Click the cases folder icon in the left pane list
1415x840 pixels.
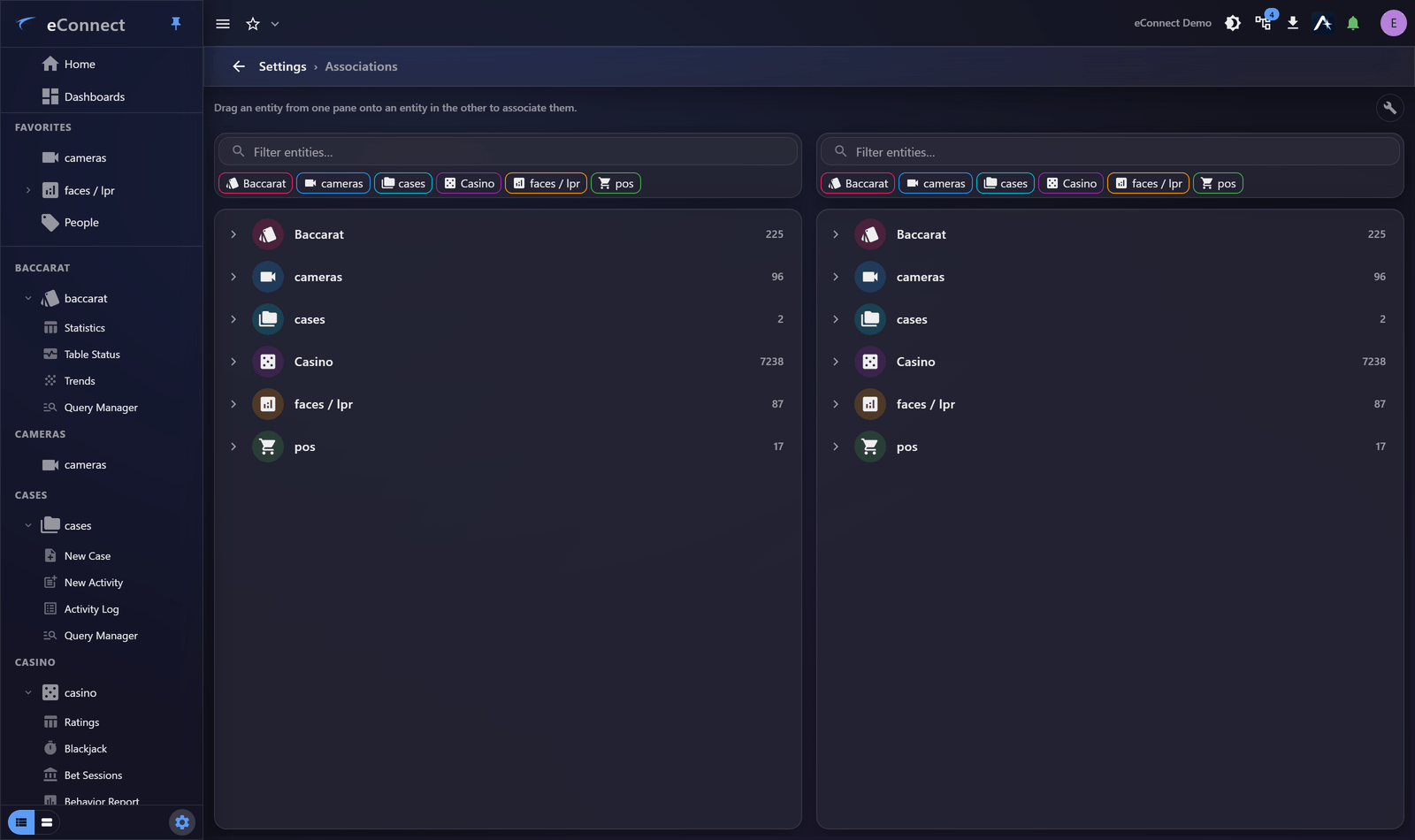(x=268, y=319)
